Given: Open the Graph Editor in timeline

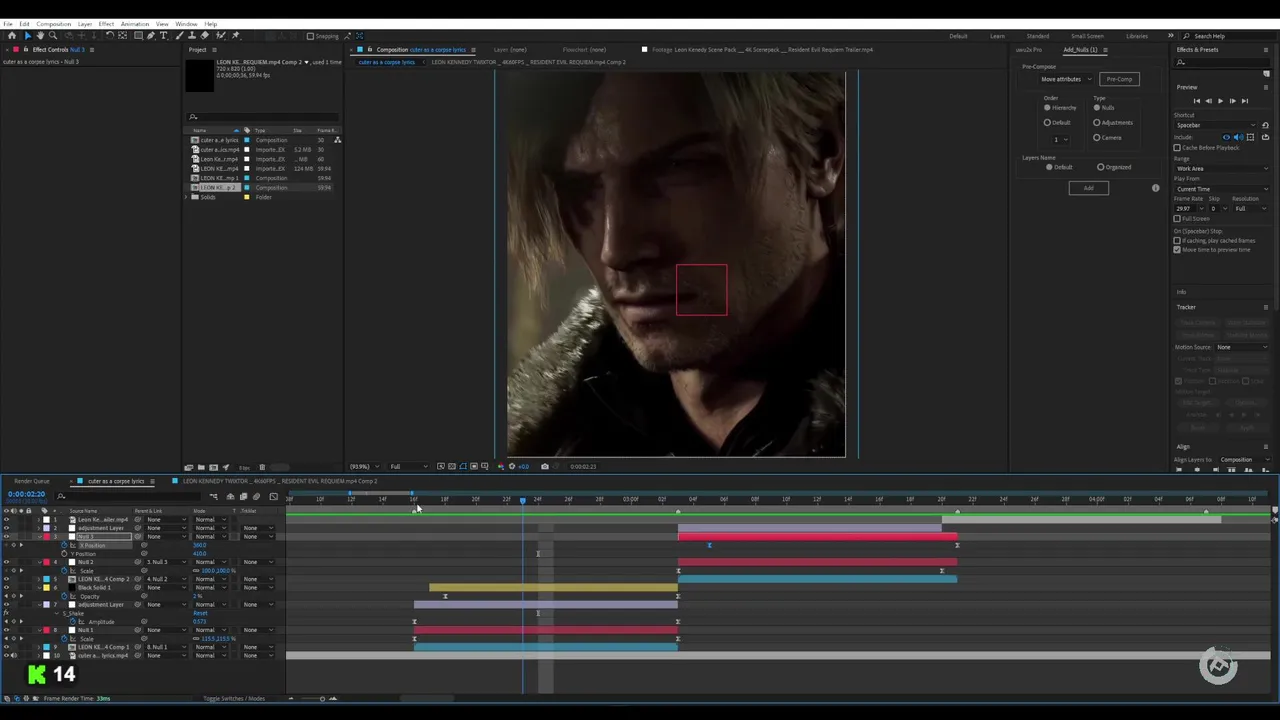Looking at the screenshot, I should (273, 497).
